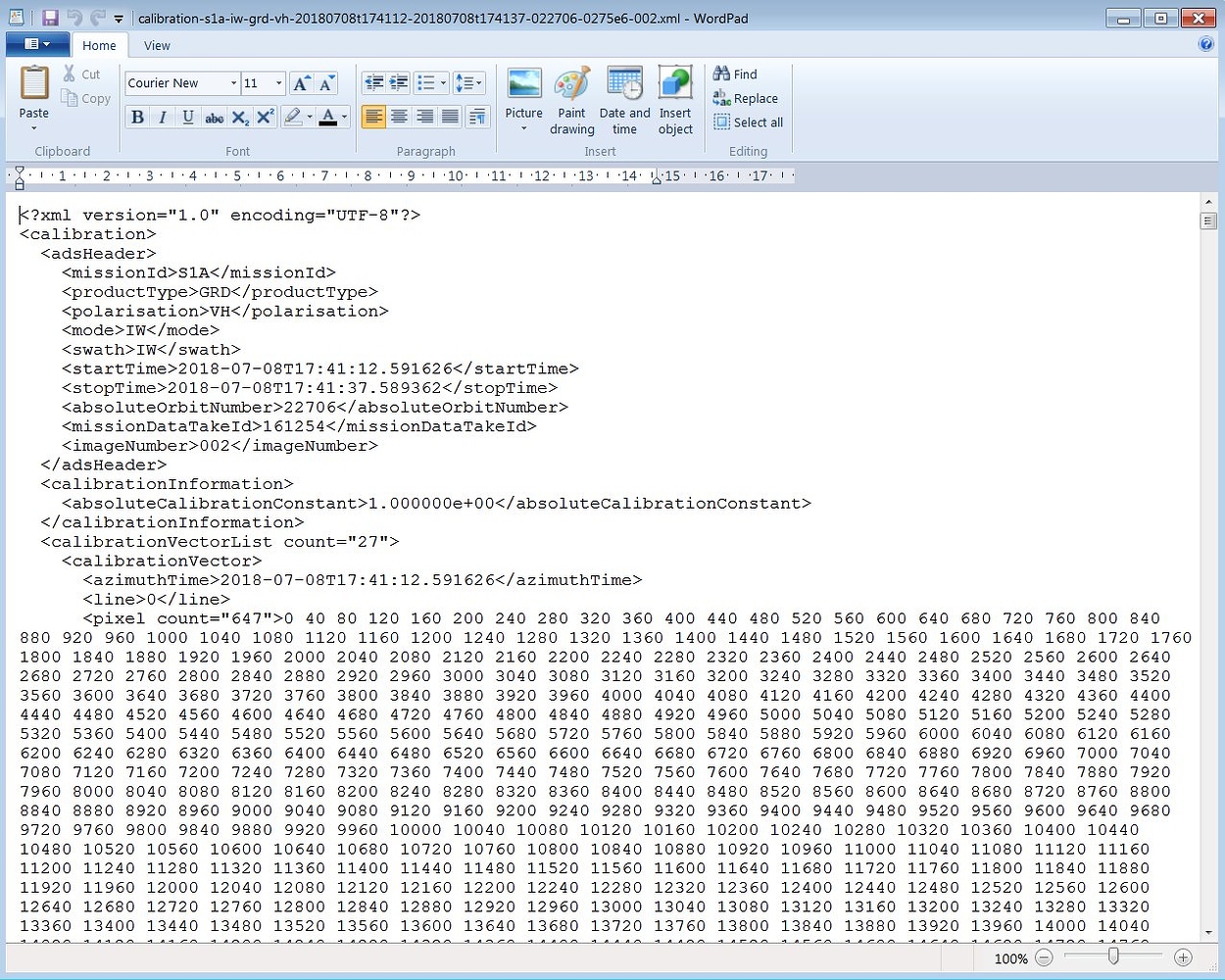This screenshot has width=1225, height=980.
Task: Open the Courier New font family box
Action: (x=182, y=83)
